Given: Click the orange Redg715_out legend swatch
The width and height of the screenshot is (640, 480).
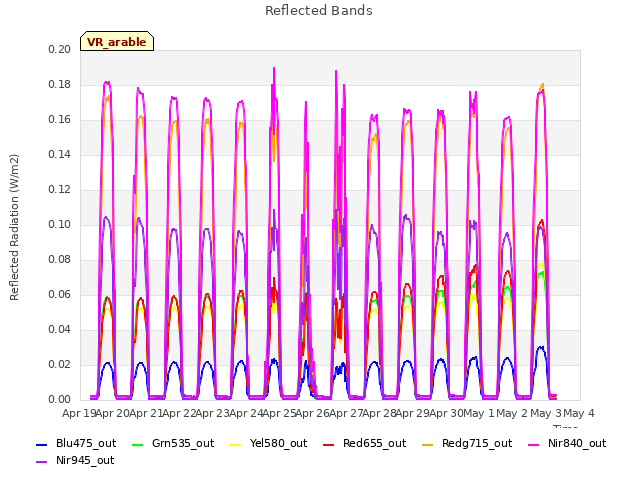Looking at the screenshot, I should (428, 444).
